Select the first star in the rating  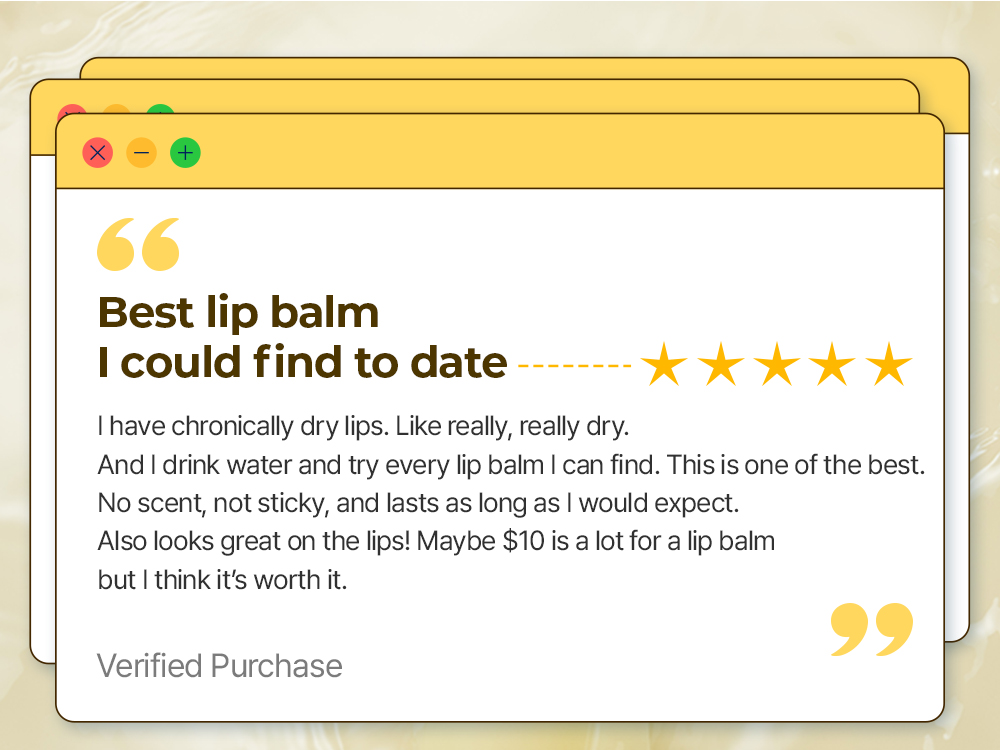[662, 365]
